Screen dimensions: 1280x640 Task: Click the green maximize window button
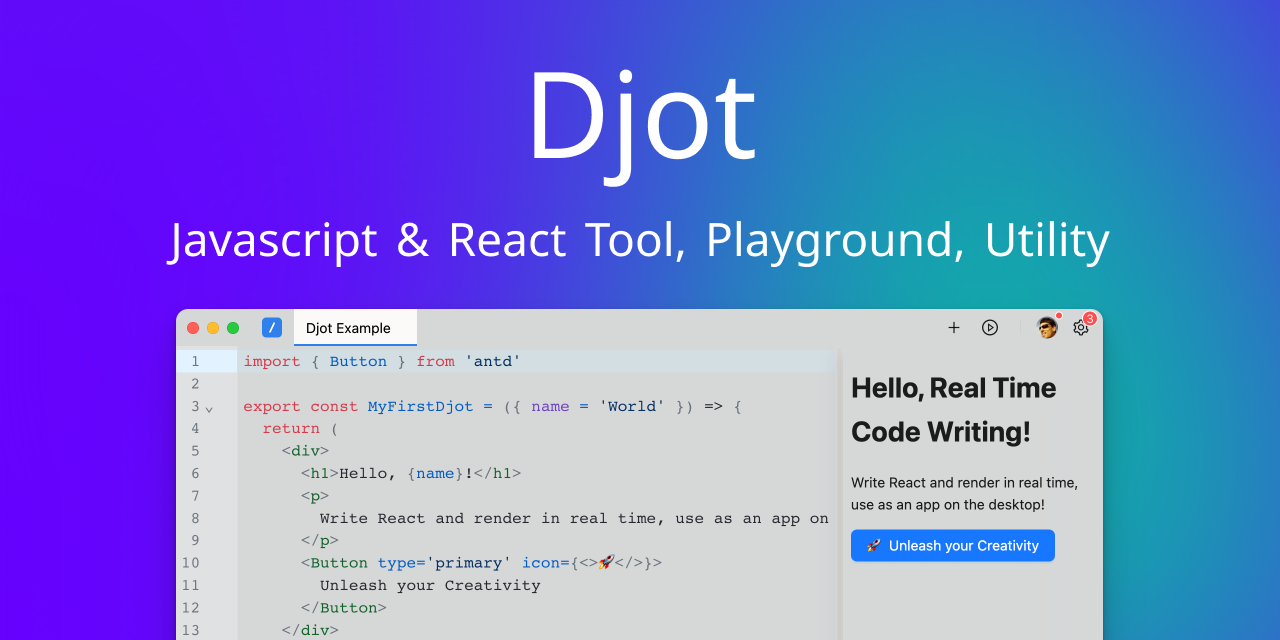233,328
